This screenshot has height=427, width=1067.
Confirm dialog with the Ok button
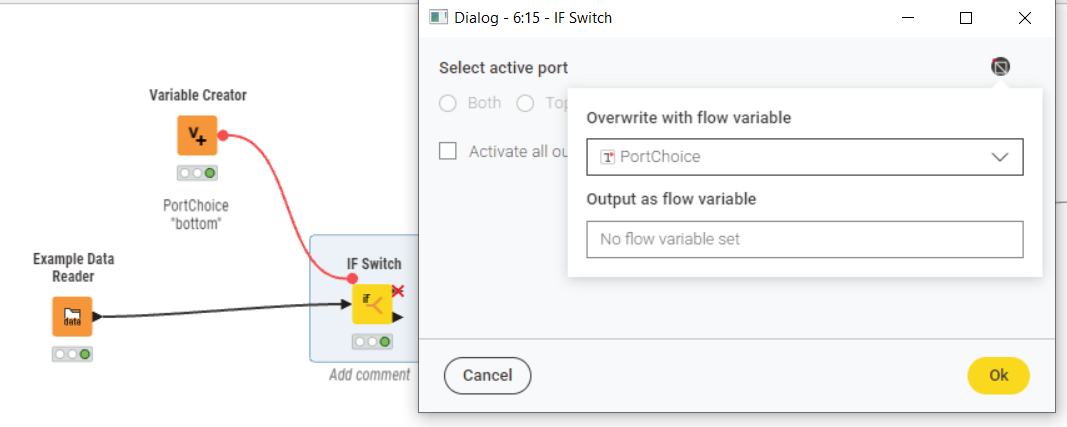pyautogui.click(x=998, y=375)
